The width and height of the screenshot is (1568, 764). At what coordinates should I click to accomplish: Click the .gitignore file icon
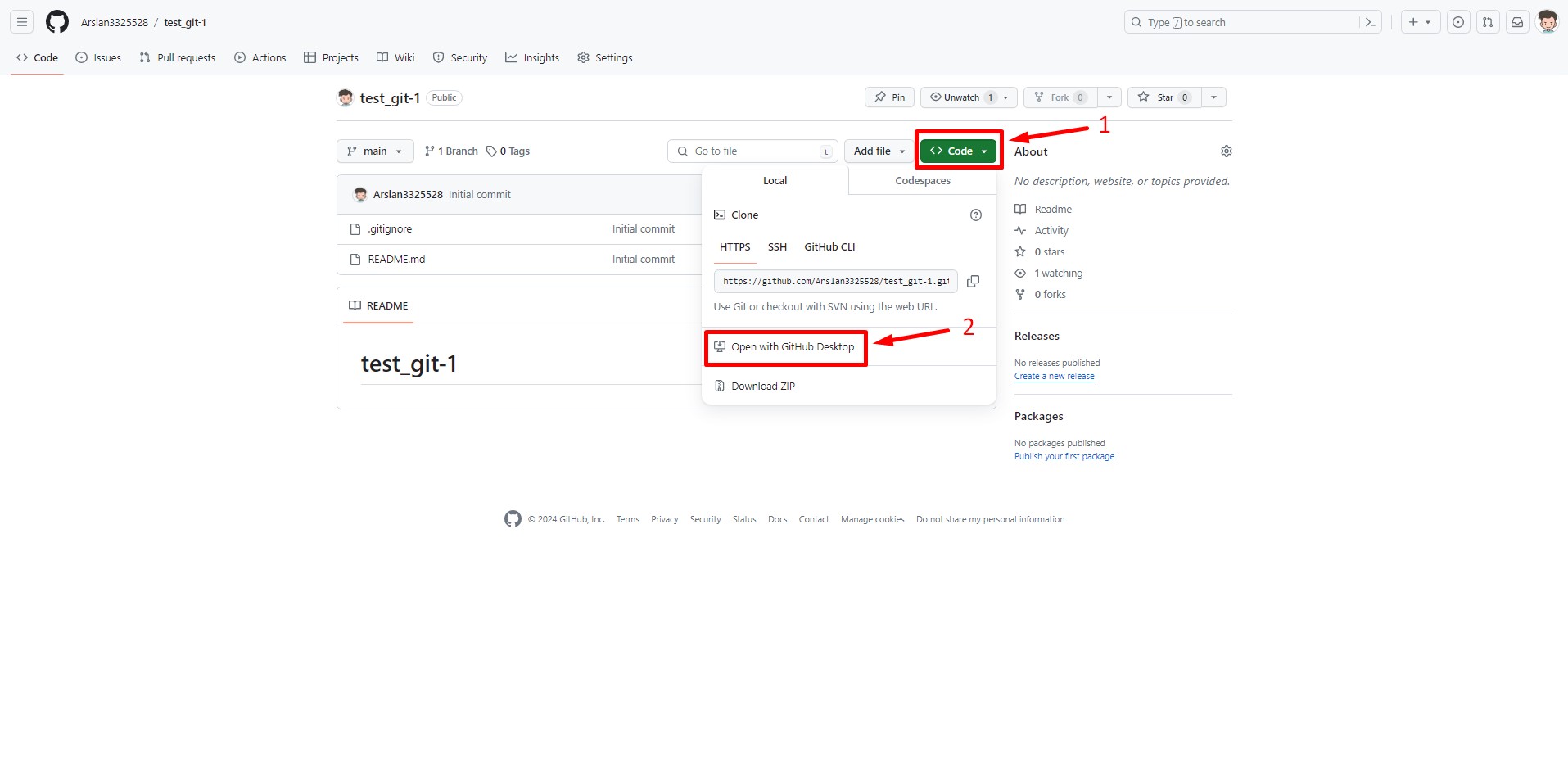point(355,229)
